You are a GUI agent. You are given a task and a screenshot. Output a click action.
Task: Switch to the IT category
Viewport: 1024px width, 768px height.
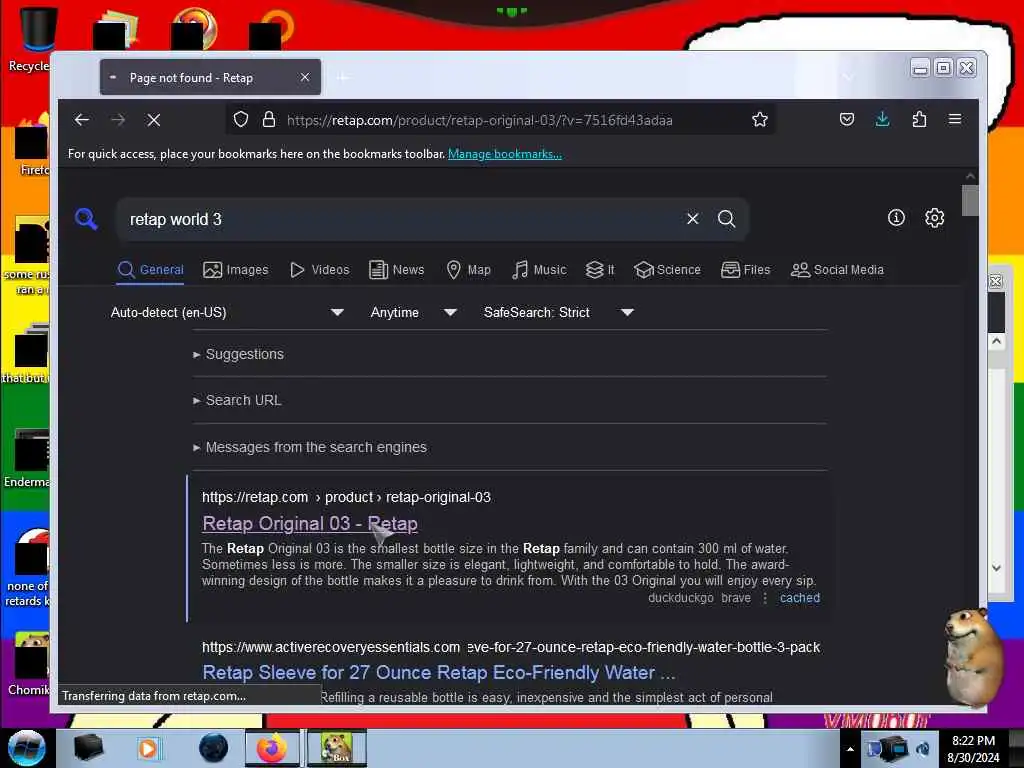600,270
